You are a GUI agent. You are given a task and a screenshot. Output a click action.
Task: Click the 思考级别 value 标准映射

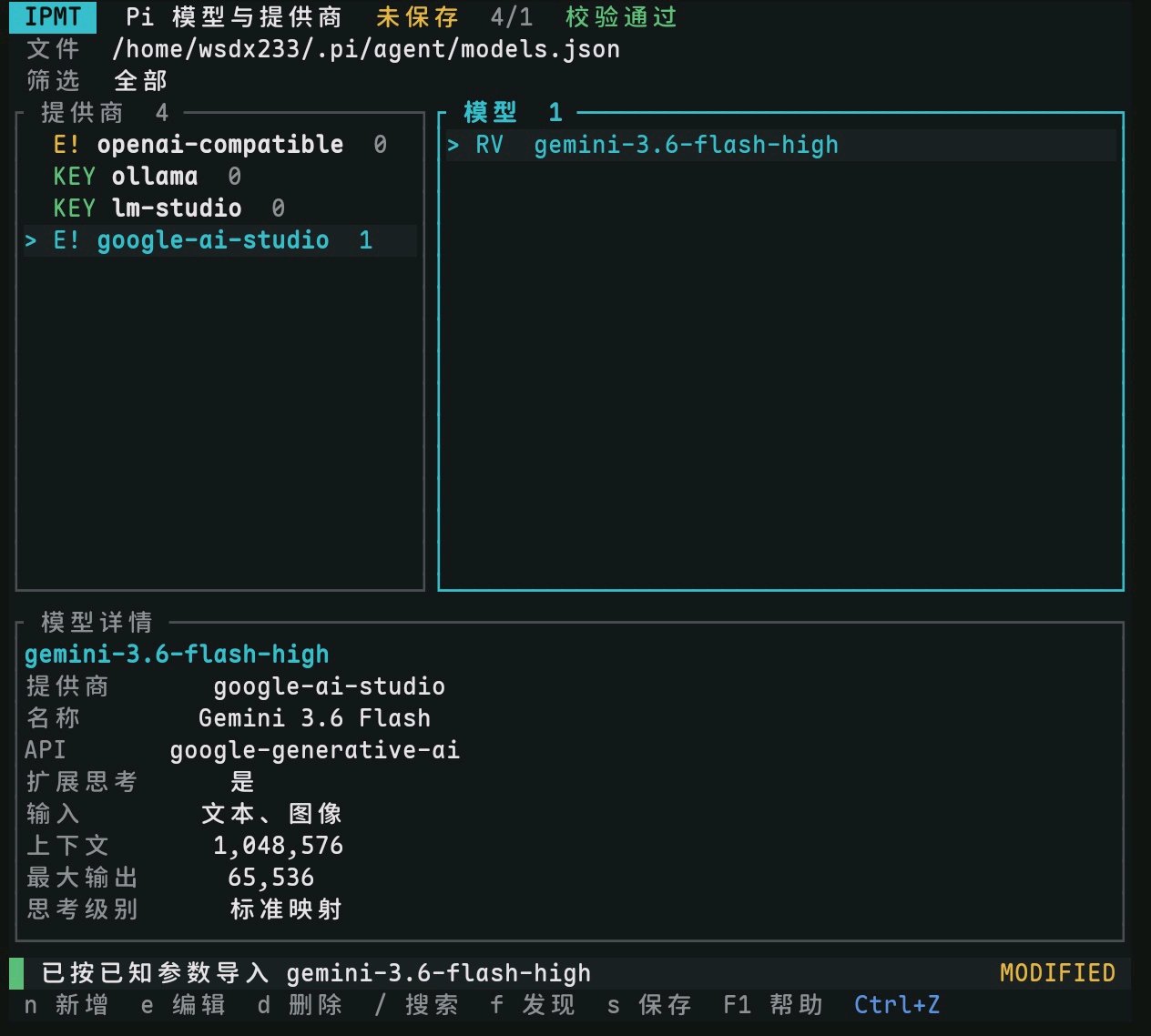(x=286, y=909)
